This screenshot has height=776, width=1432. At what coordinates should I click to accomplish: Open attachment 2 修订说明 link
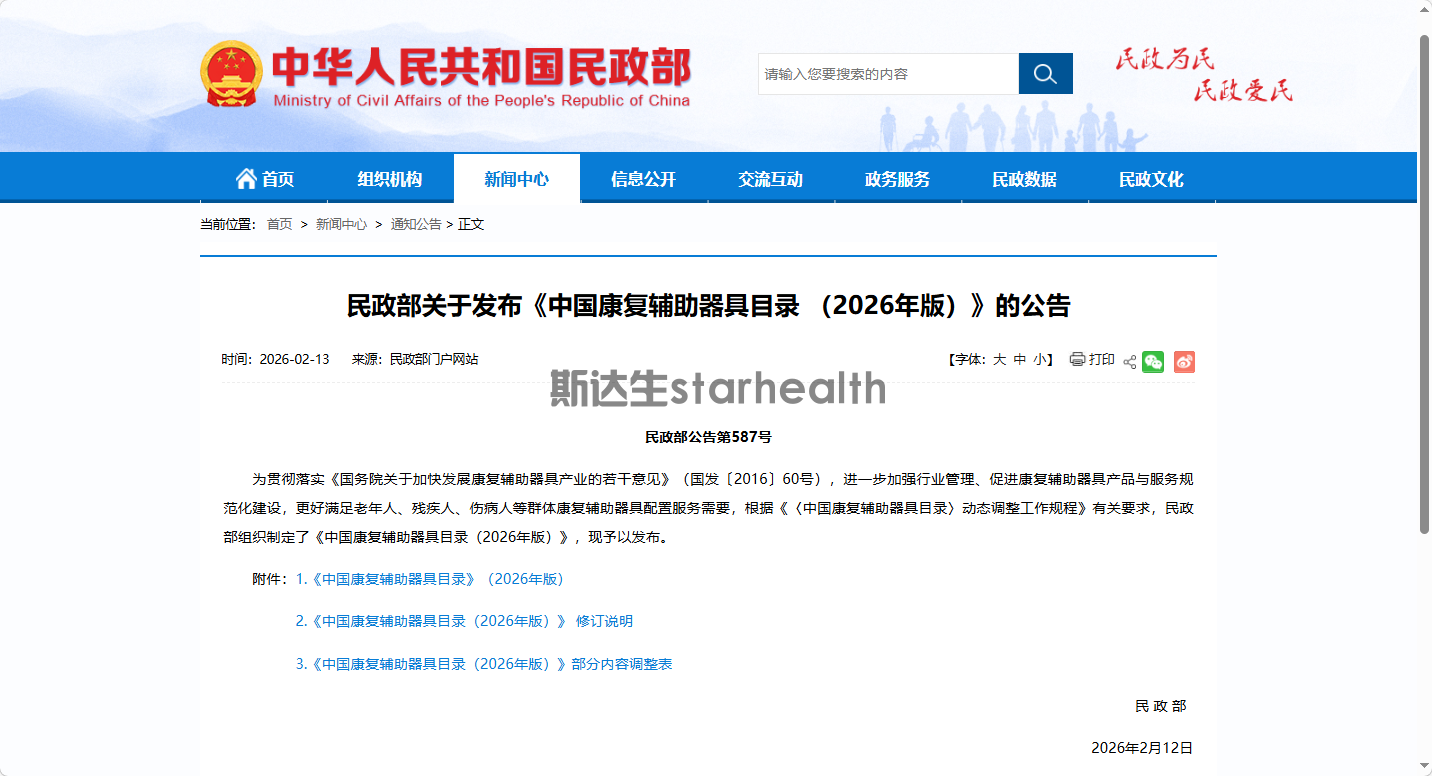pyautogui.click(x=464, y=621)
